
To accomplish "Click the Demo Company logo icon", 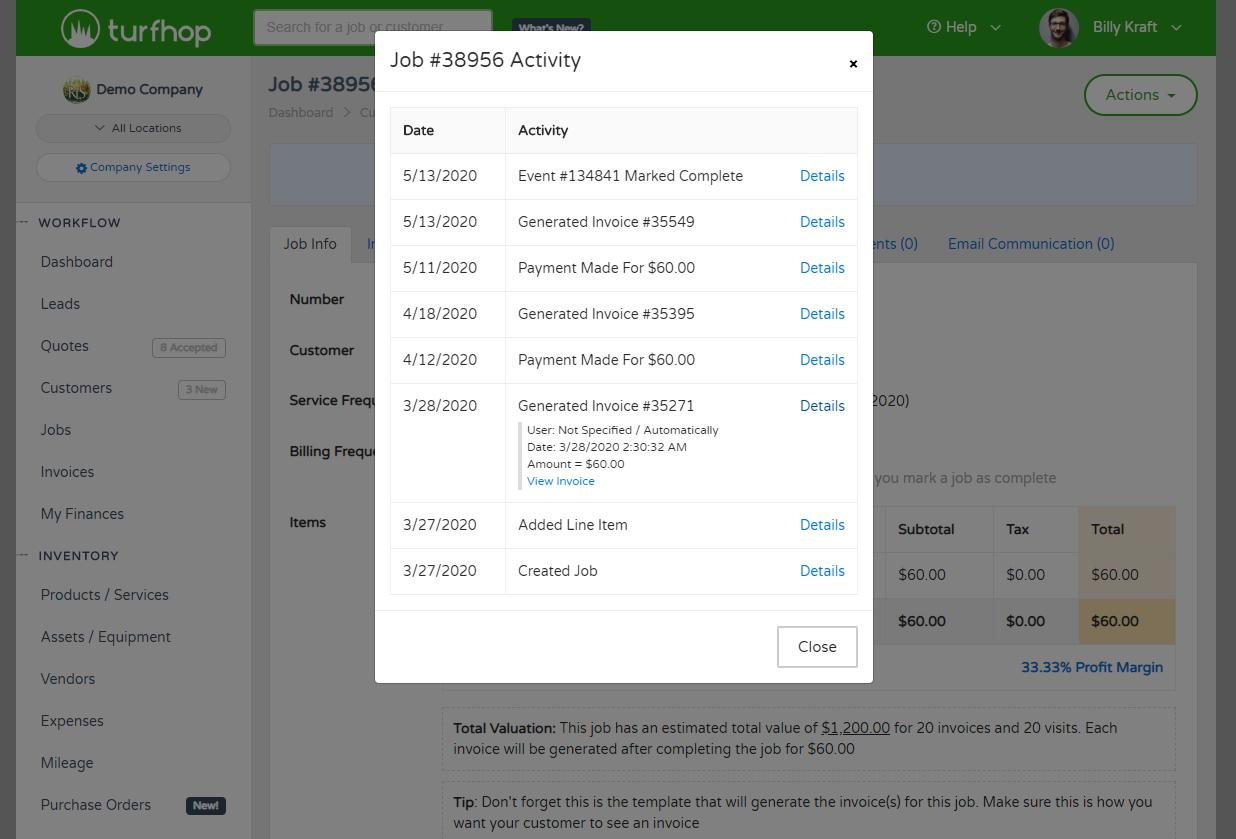I will tap(77, 90).
